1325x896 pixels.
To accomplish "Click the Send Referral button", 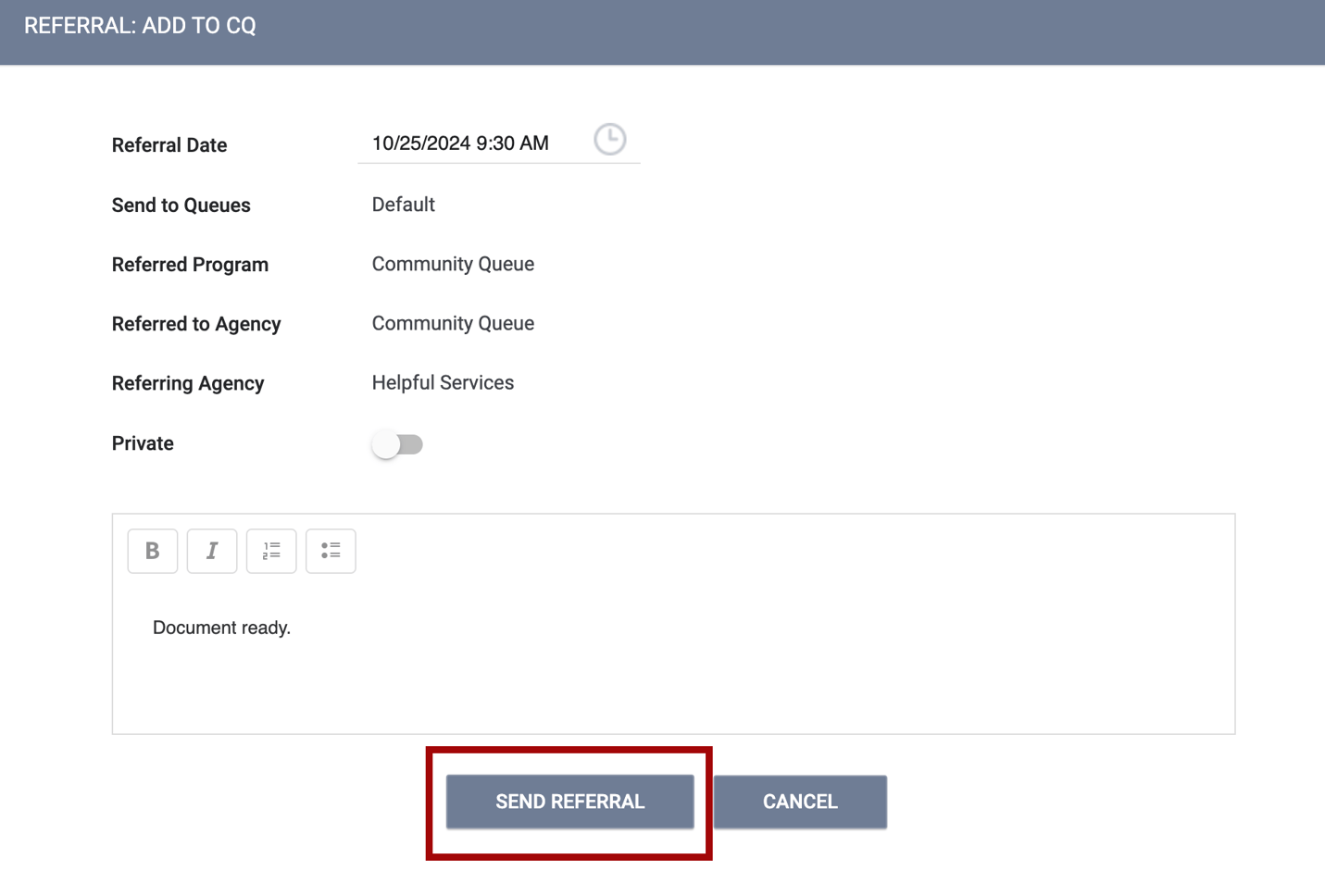I will coord(569,802).
